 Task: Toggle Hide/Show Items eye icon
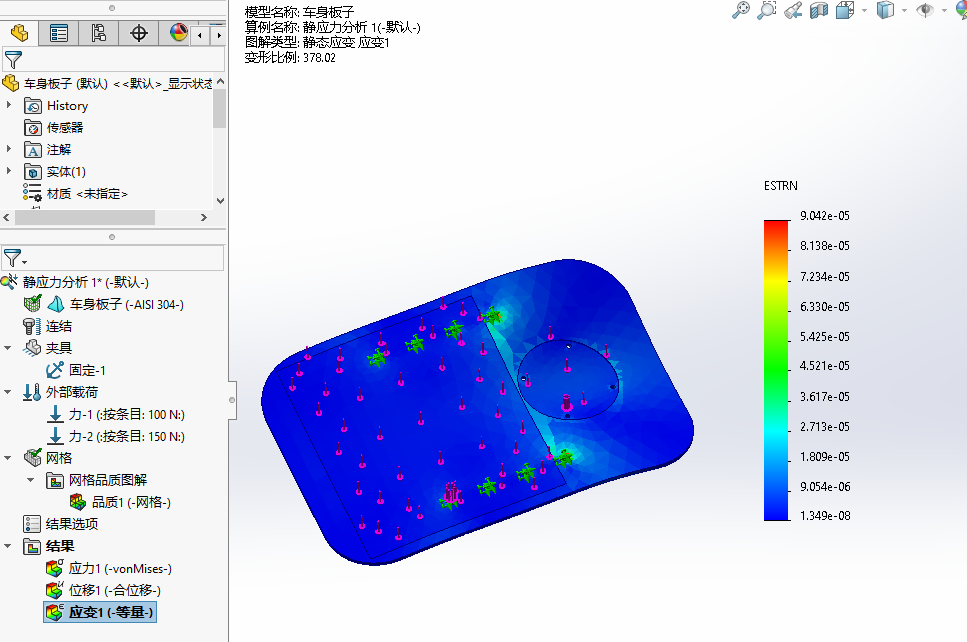[924, 10]
